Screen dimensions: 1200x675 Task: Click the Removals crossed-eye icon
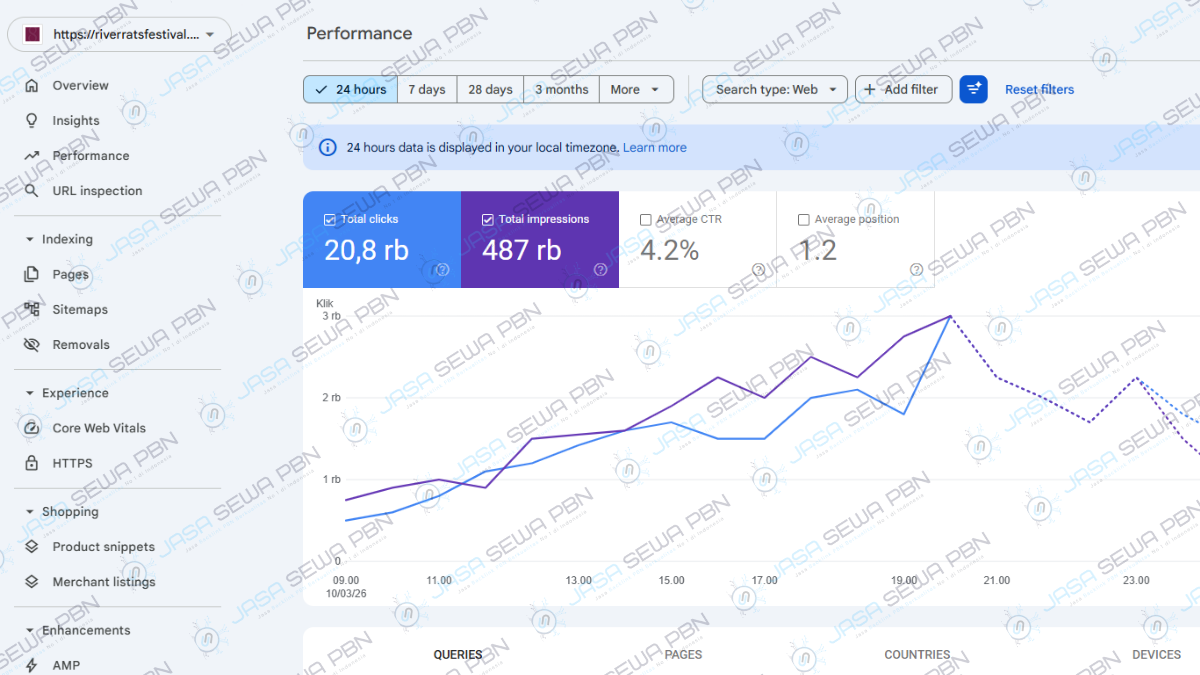pyautogui.click(x=32, y=345)
